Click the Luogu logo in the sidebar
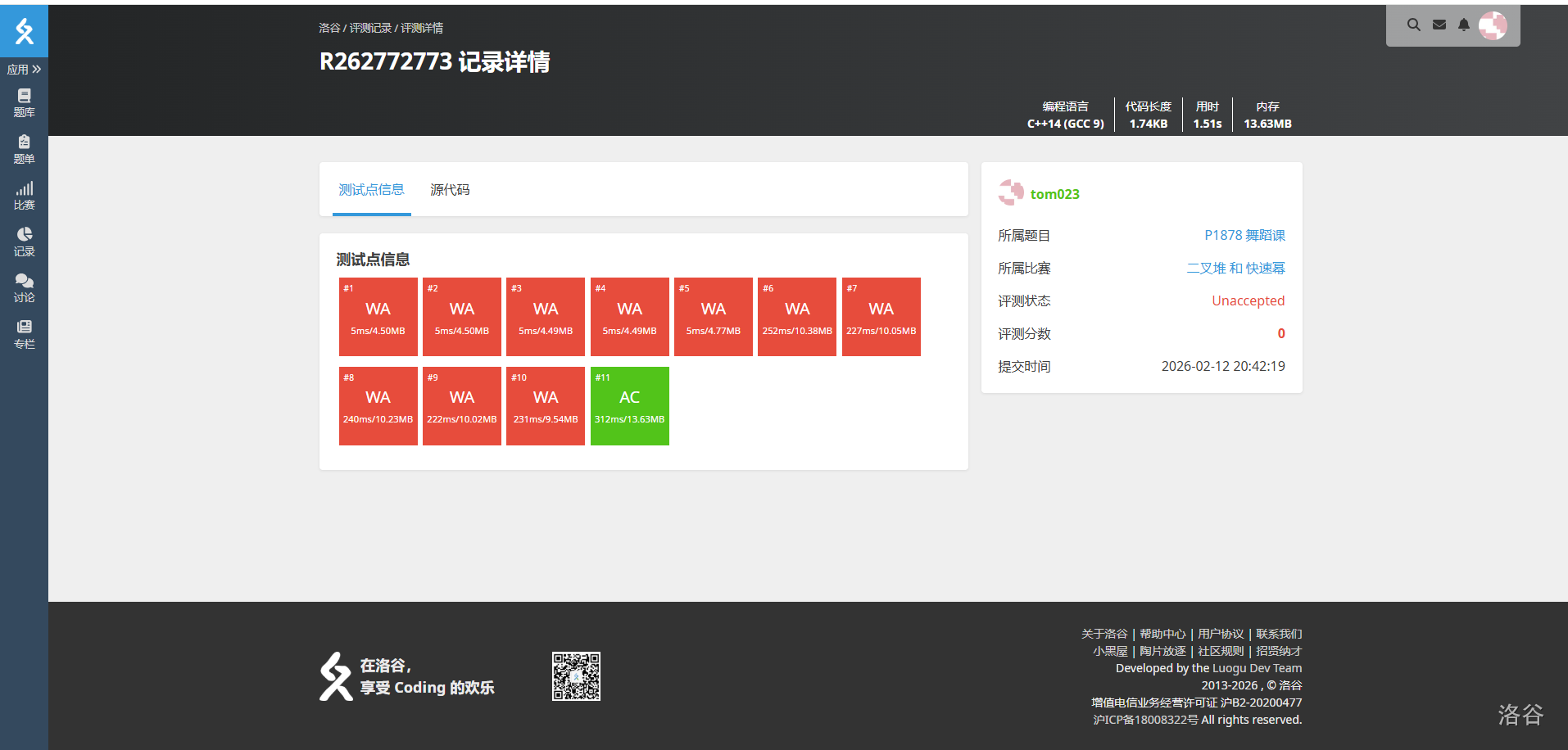 [24, 31]
